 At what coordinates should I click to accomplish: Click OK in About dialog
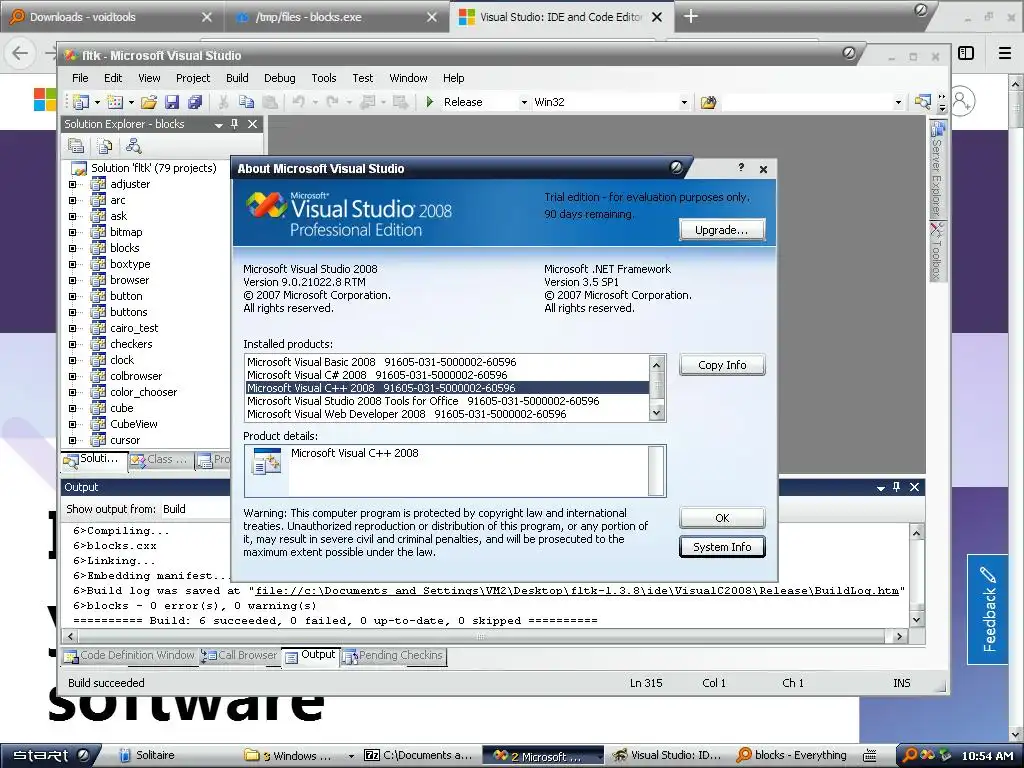[x=722, y=518]
